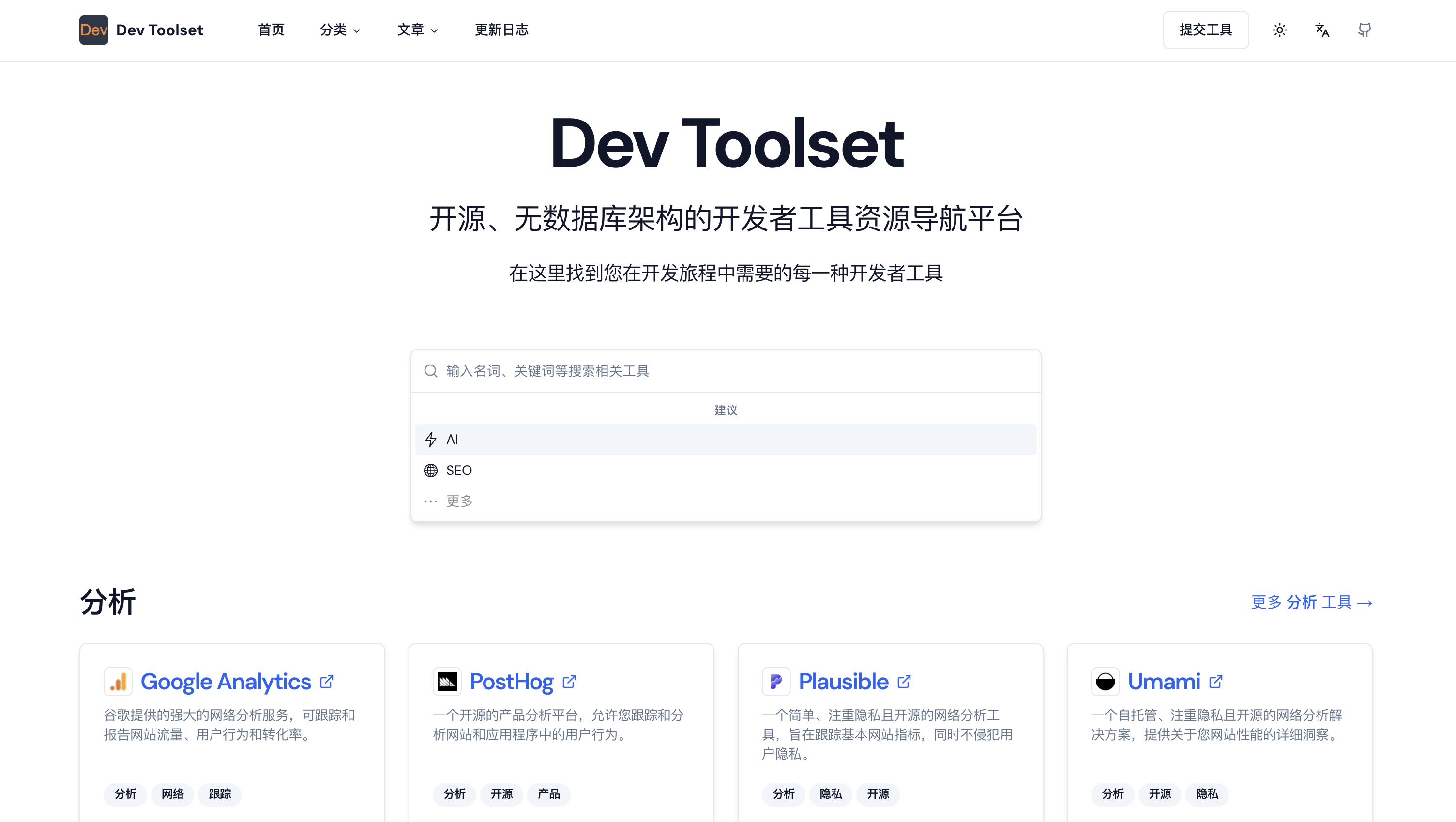This screenshot has width=1456, height=822.
Task: Click 更多 分析 工具 → link
Action: [1312, 601]
